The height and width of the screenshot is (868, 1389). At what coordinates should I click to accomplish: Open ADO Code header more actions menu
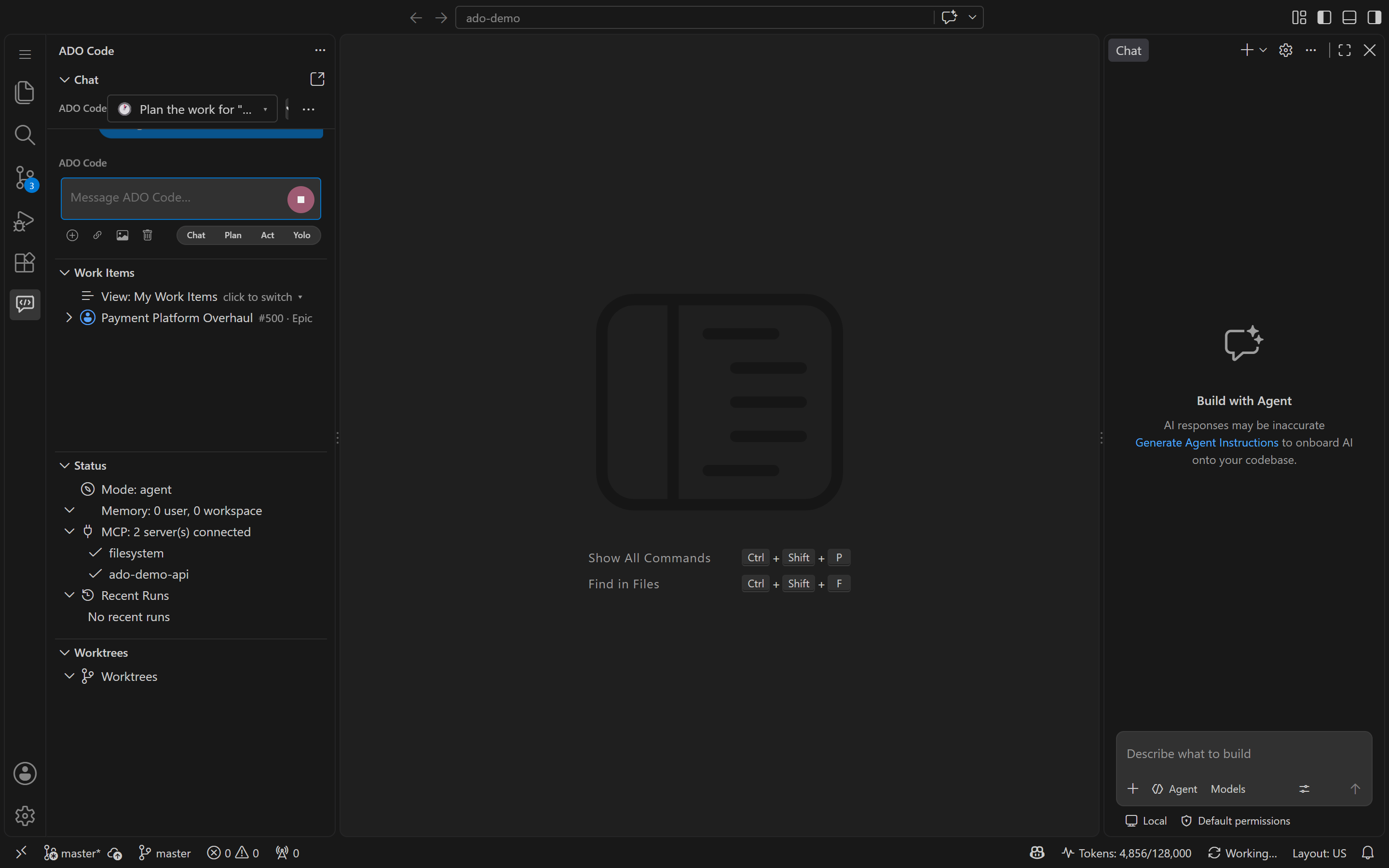click(320, 51)
